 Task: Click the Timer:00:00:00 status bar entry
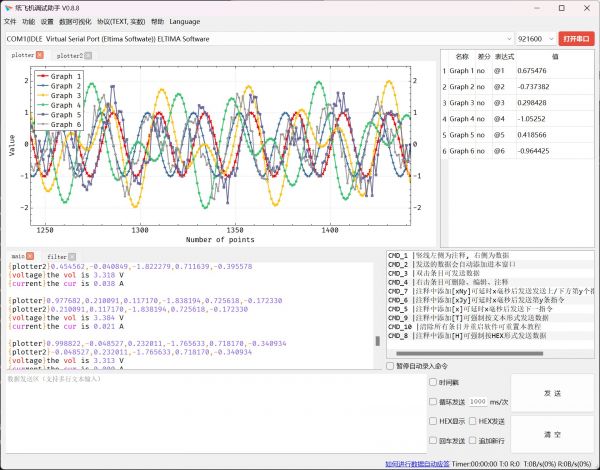click(x=474, y=464)
